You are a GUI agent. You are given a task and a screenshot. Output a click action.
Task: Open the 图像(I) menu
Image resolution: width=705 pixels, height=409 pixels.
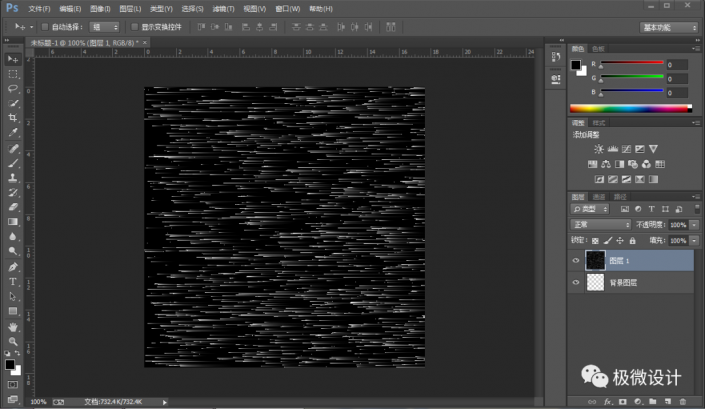100,8
